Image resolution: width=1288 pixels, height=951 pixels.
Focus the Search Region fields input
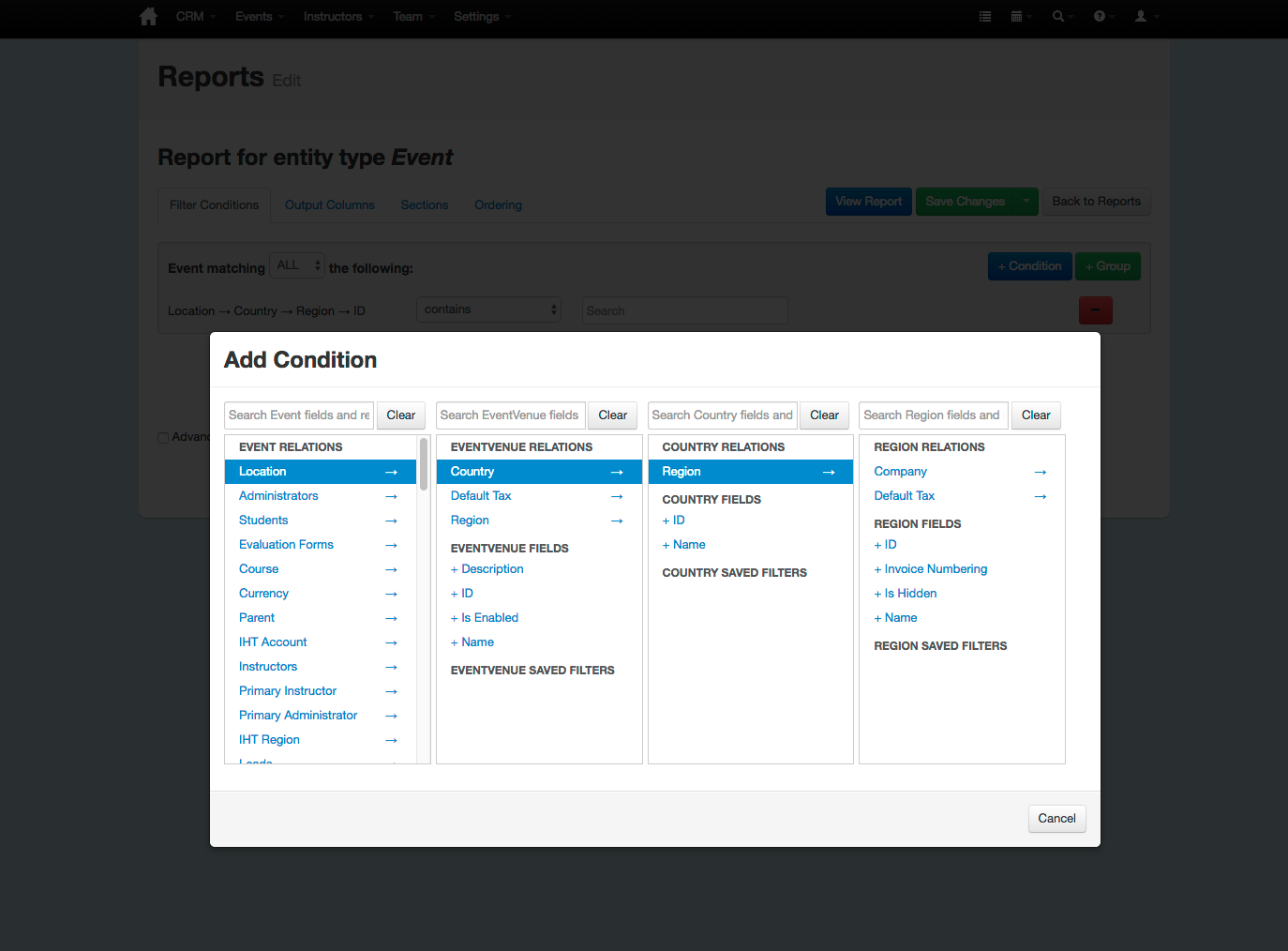(x=934, y=415)
